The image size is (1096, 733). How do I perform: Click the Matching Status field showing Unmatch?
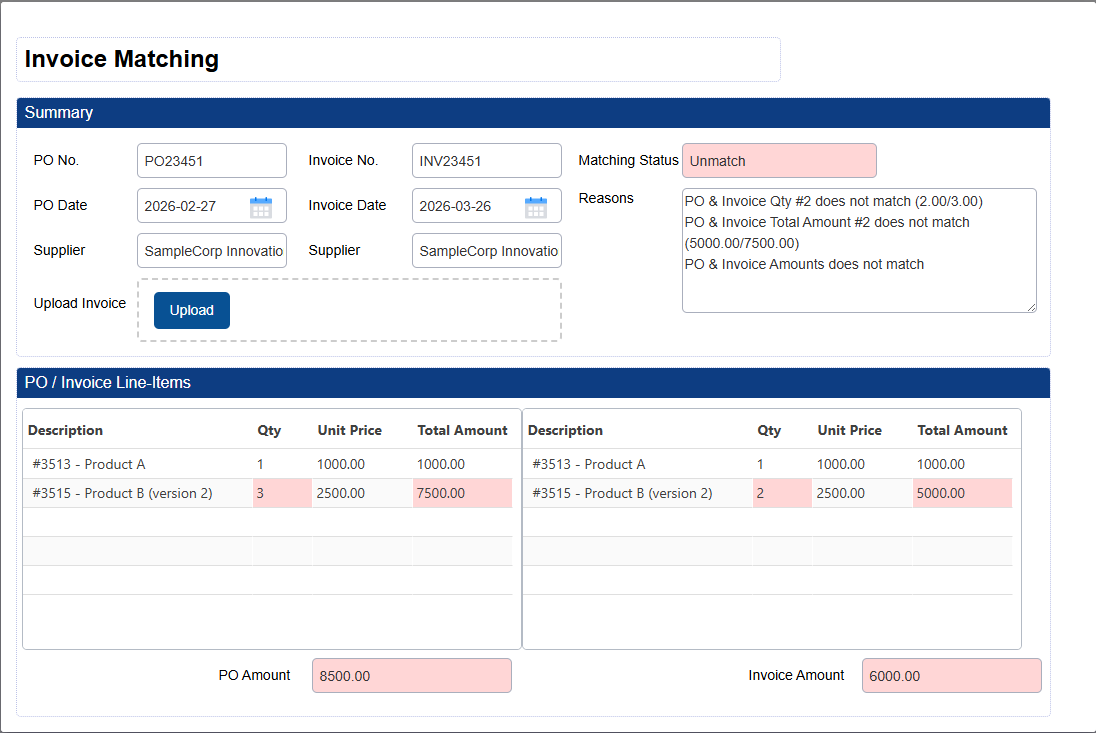[x=778, y=161]
